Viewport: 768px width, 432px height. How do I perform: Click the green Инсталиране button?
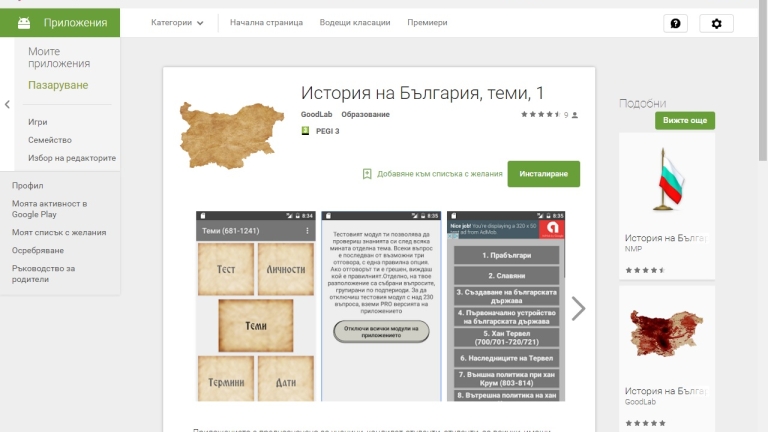coord(544,174)
